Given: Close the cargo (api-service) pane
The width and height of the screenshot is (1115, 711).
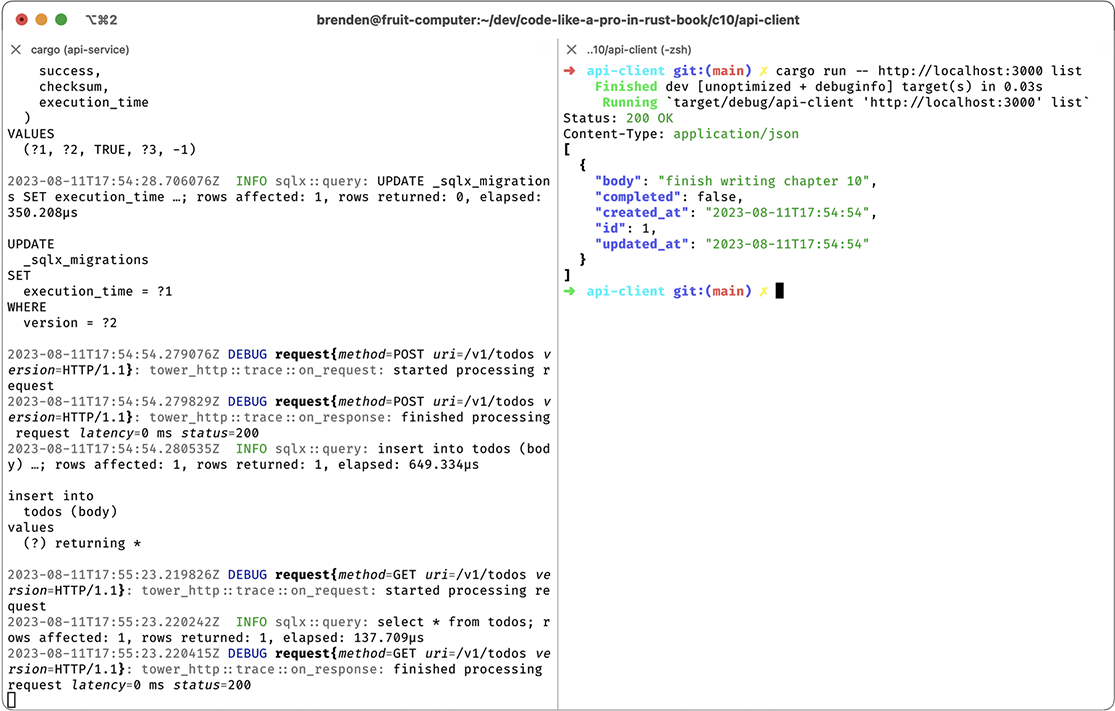Looking at the screenshot, I should click(x=16, y=50).
